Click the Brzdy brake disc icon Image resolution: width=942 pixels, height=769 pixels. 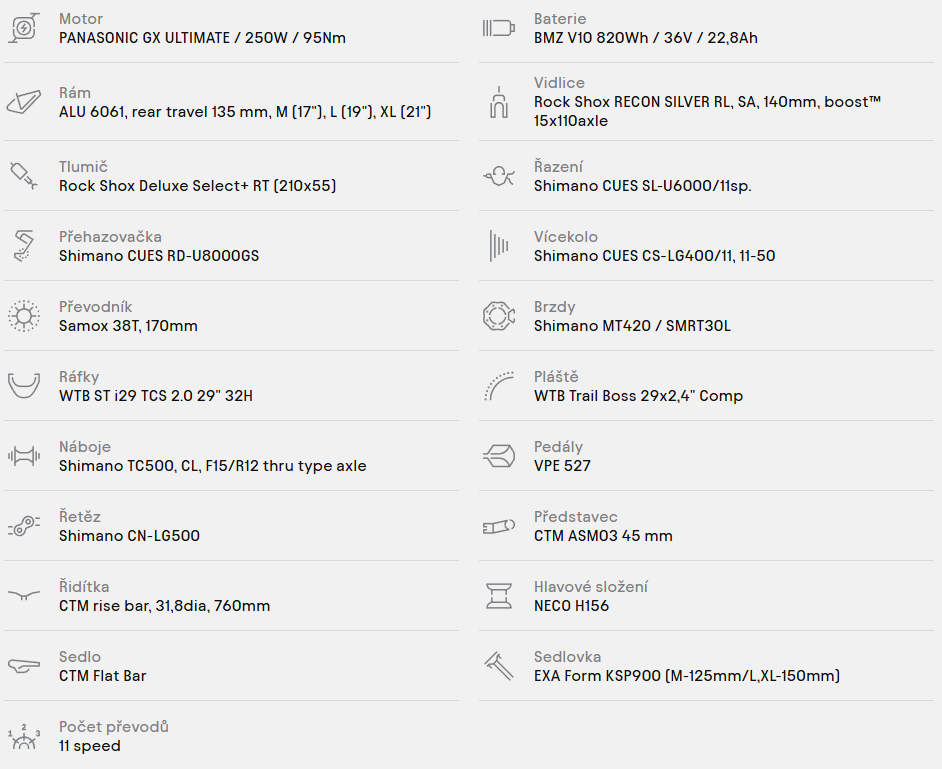pos(499,316)
